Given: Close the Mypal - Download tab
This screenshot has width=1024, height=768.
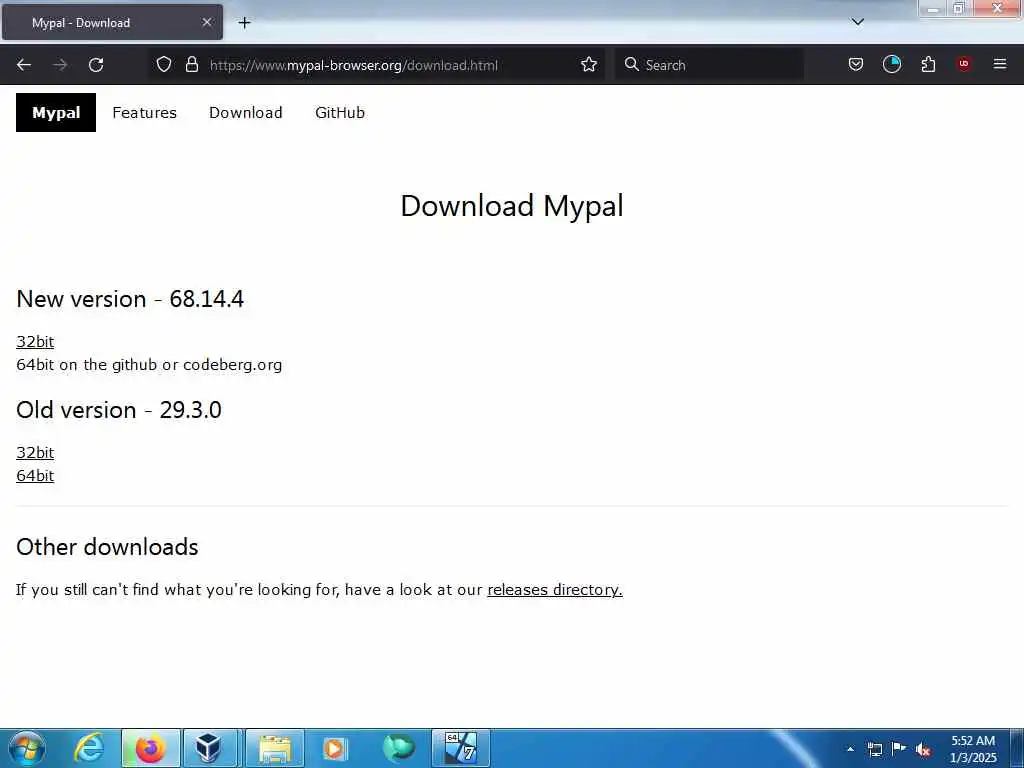Looking at the screenshot, I should coord(207,22).
